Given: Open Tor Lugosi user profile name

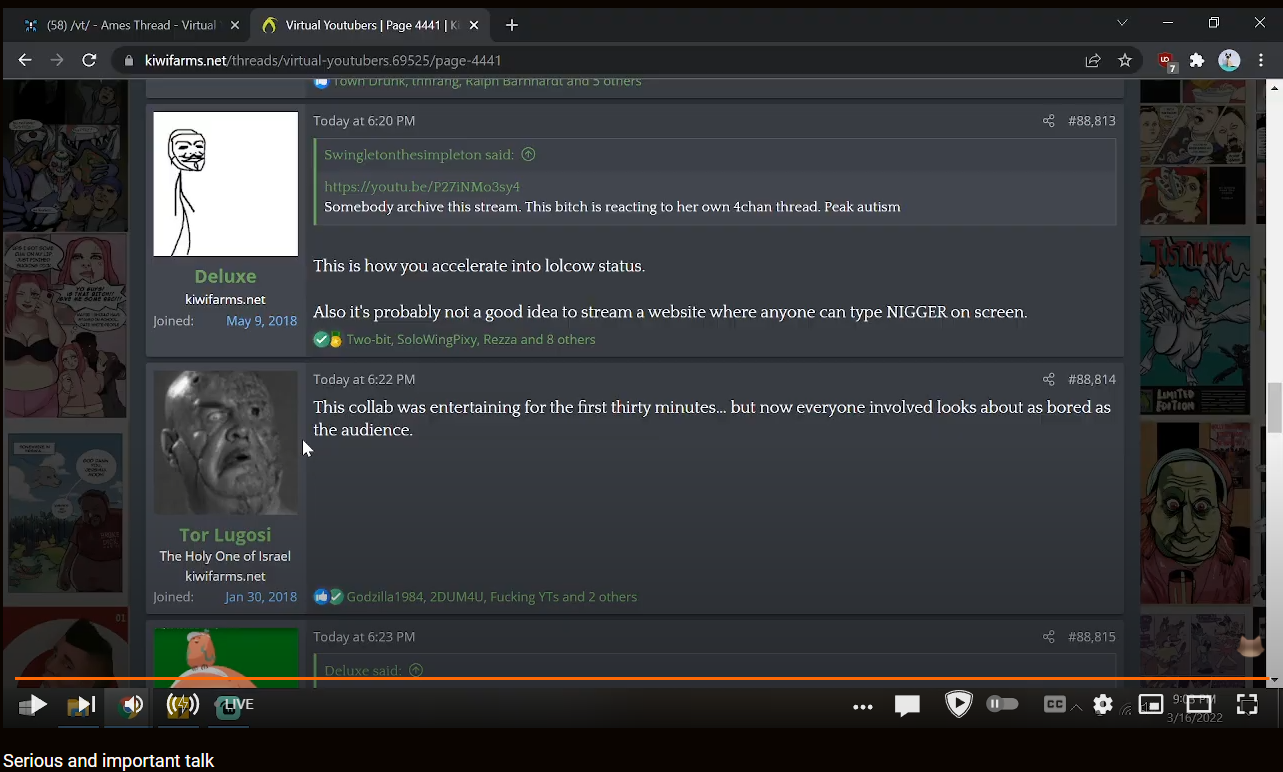Looking at the screenshot, I should (225, 535).
